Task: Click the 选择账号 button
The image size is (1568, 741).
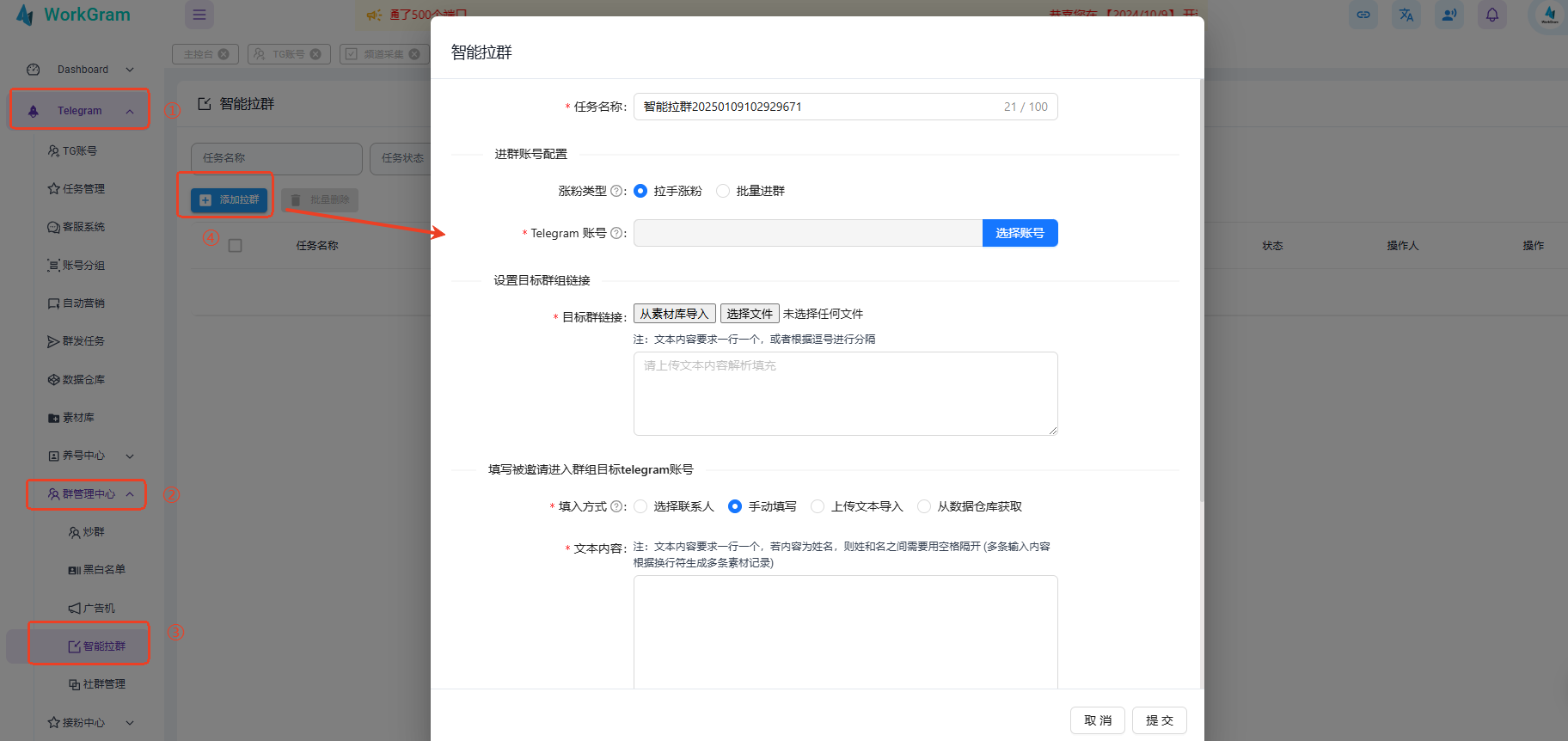Action: pyautogui.click(x=1020, y=233)
